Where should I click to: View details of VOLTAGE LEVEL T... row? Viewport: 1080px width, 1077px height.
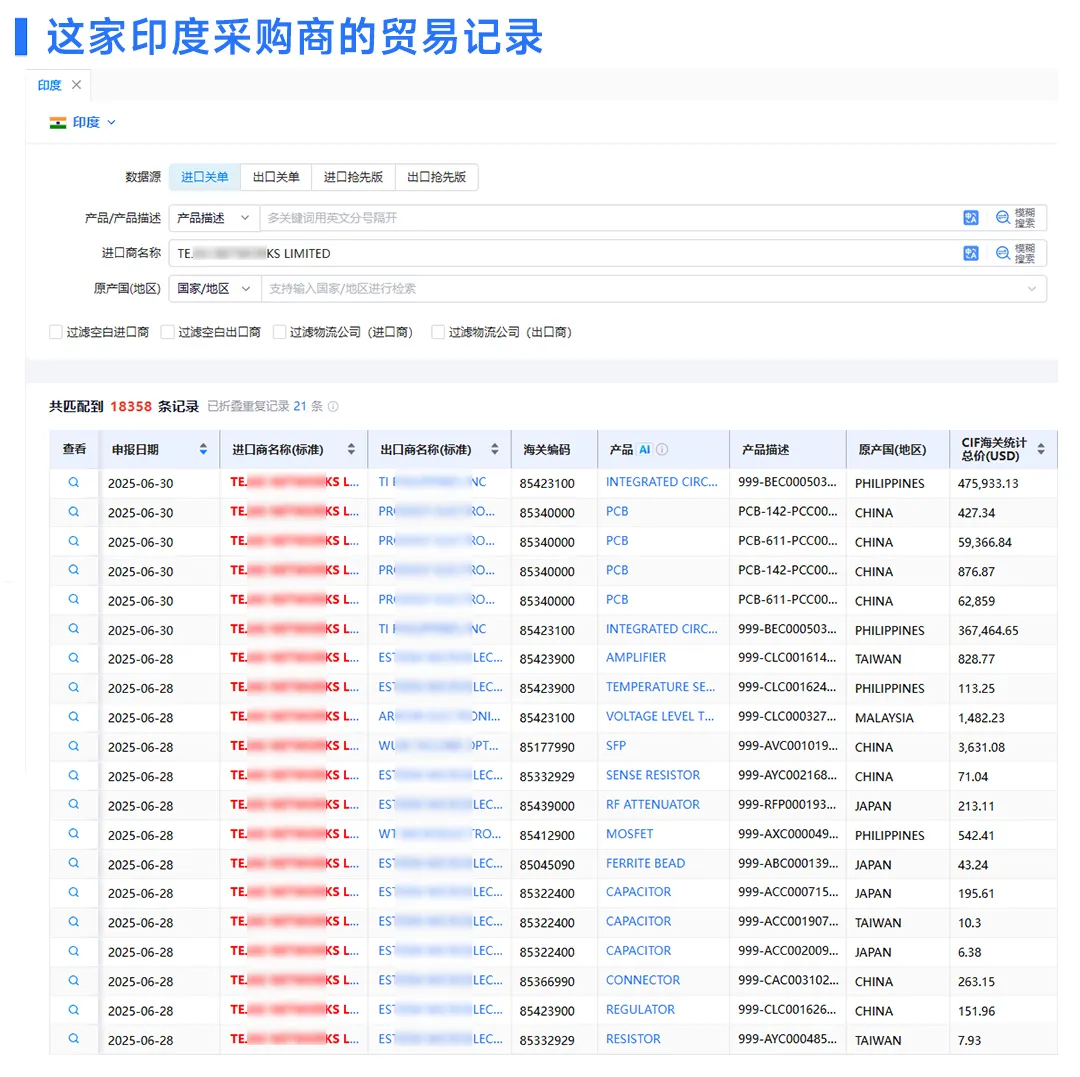(74, 717)
